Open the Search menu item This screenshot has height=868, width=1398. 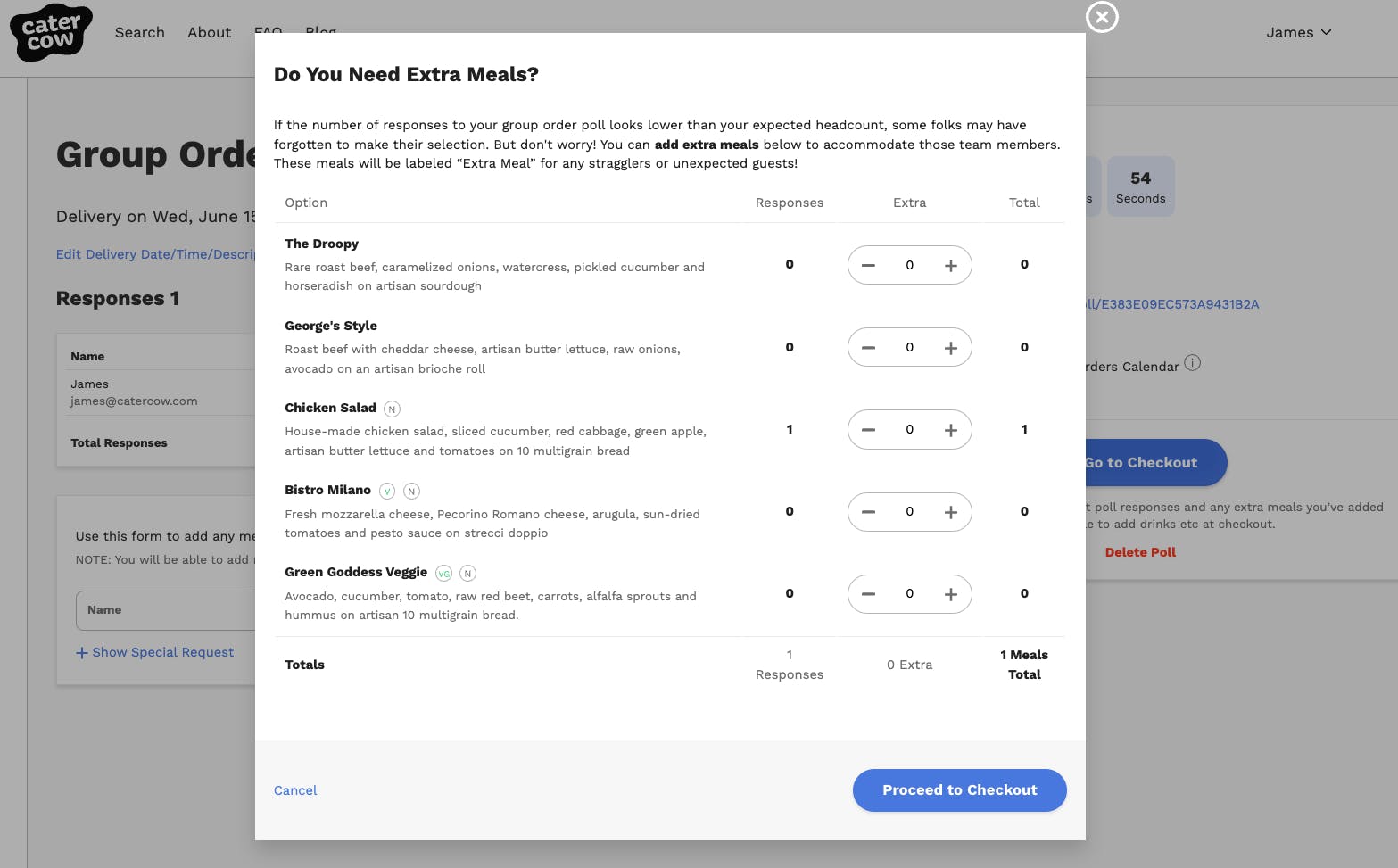click(140, 33)
